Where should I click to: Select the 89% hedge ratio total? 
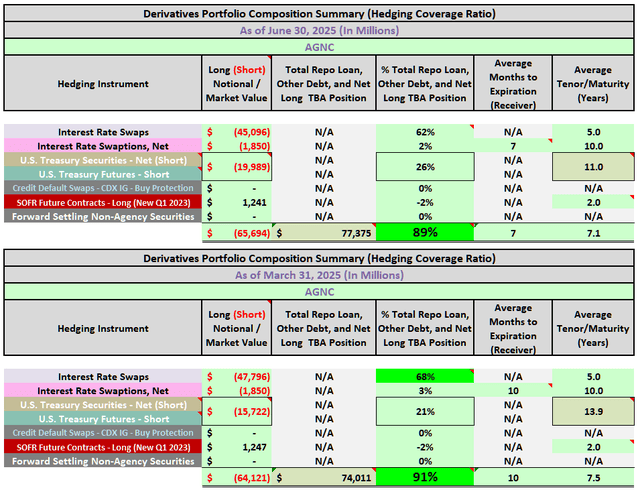click(x=425, y=232)
